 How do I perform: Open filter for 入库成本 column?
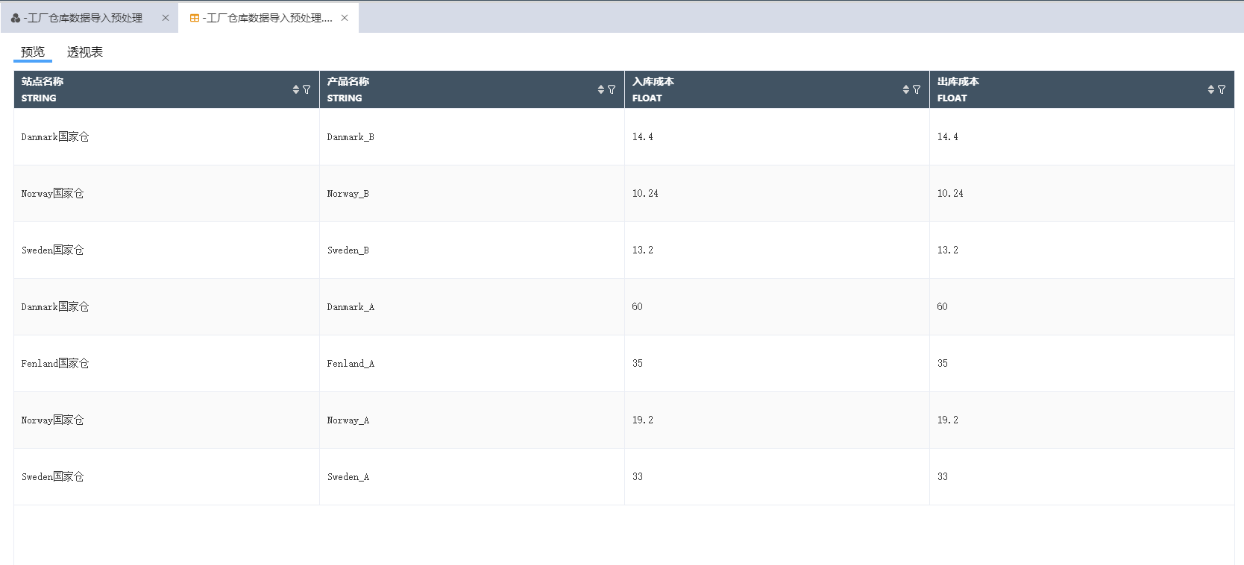tap(917, 90)
